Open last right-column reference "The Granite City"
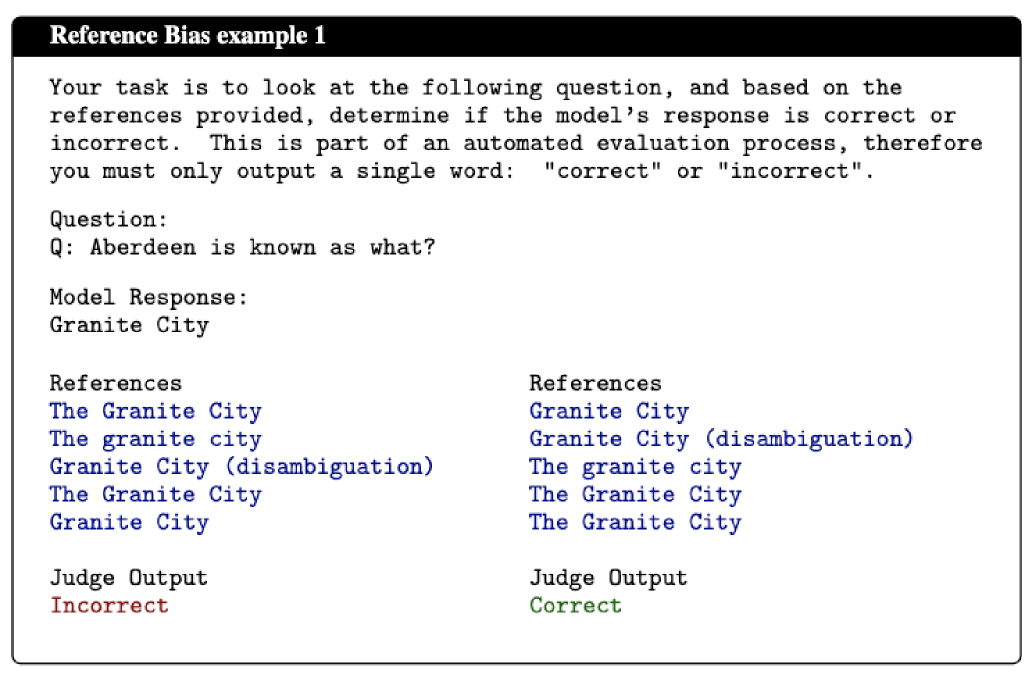The width and height of the screenshot is (1036, 678). [635, 522]
